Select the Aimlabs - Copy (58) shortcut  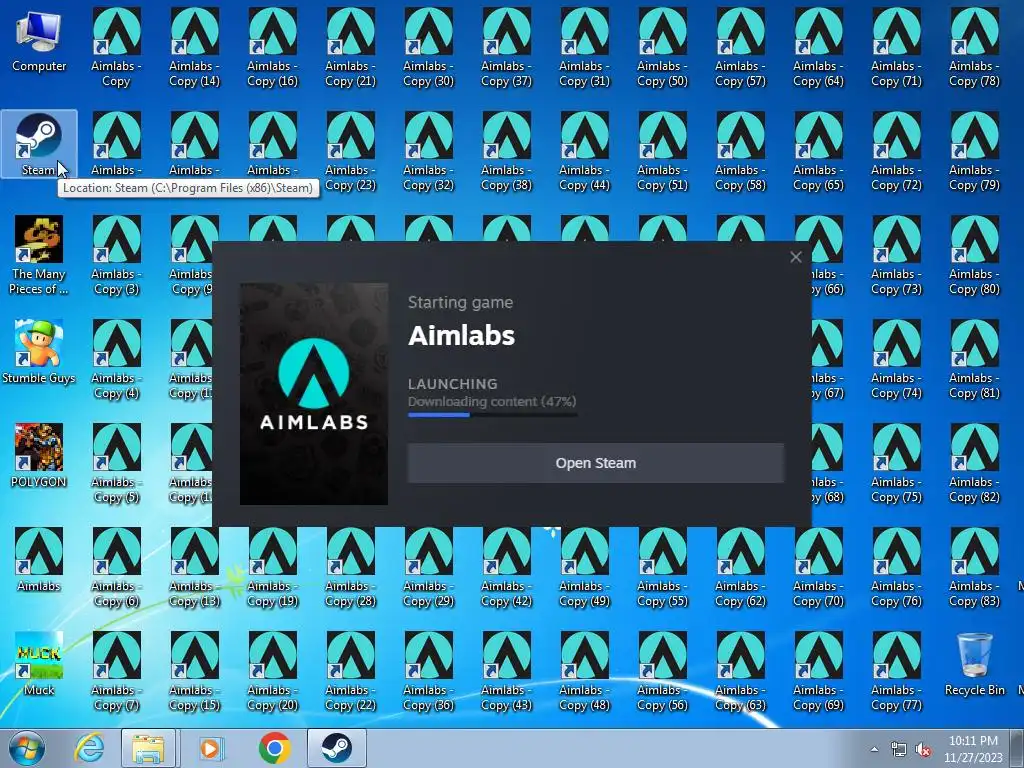tap(741, 152)
